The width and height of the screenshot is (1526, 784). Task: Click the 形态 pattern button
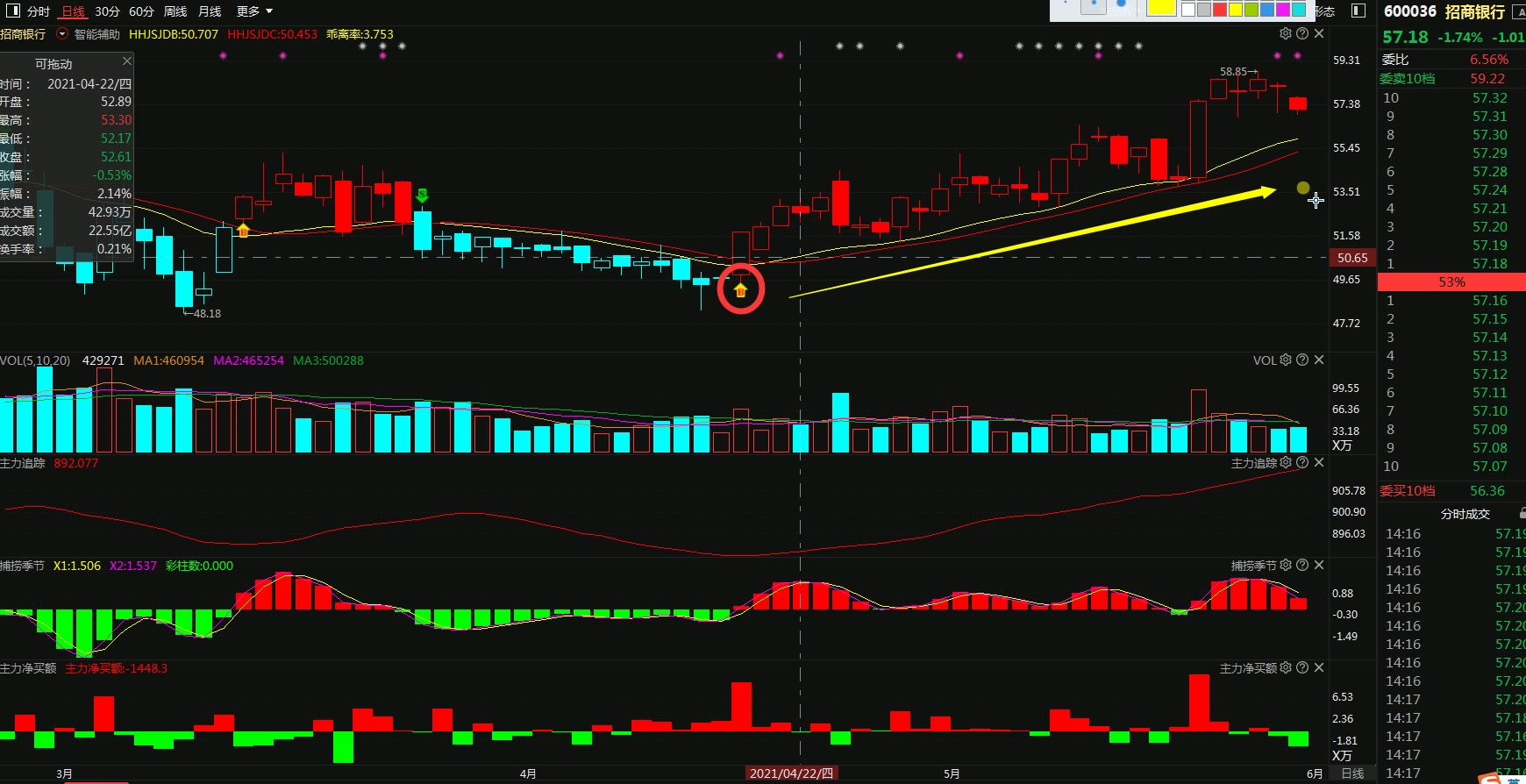[1325, 11]
